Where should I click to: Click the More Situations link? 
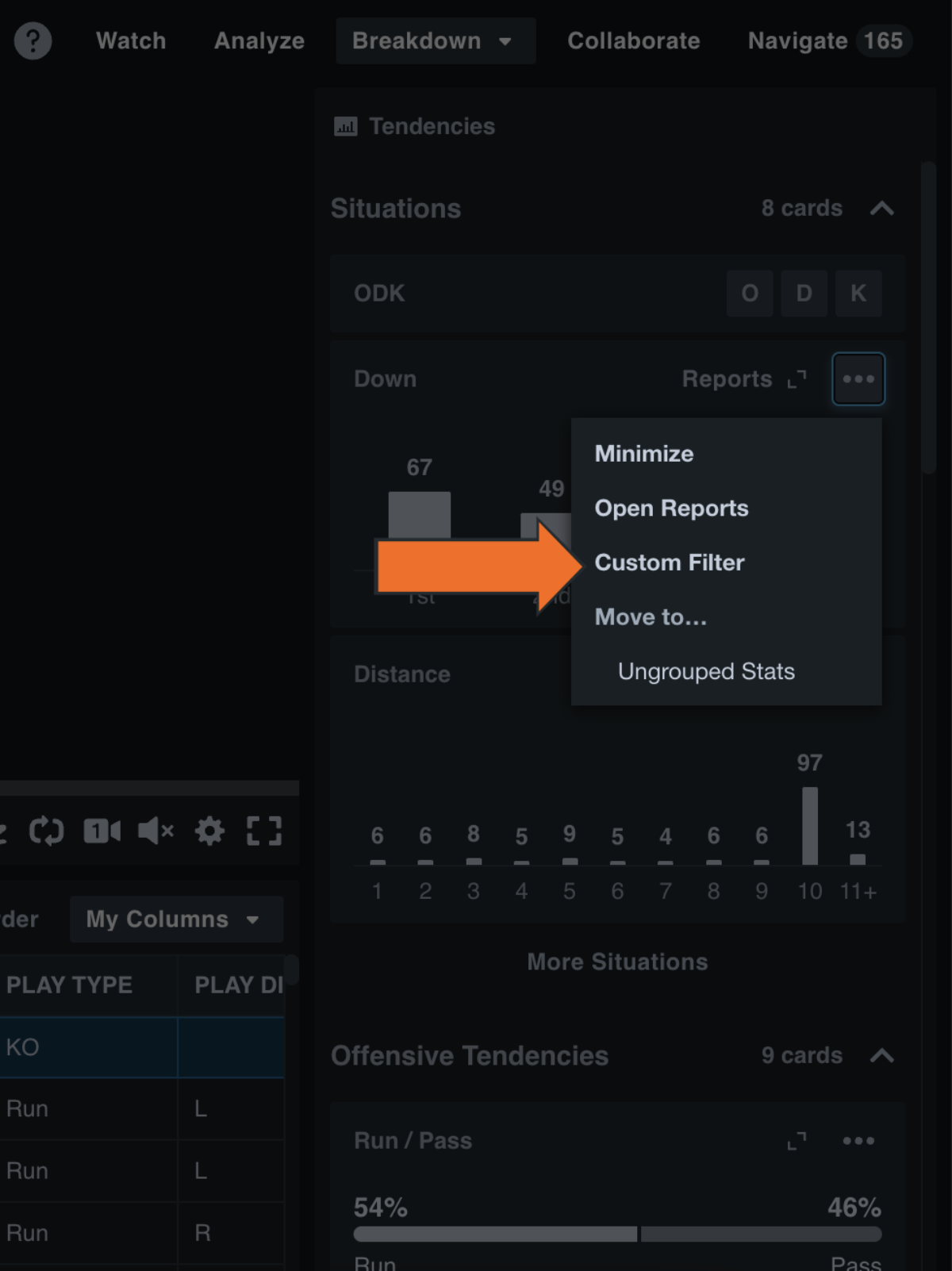[x=617, y=962]
